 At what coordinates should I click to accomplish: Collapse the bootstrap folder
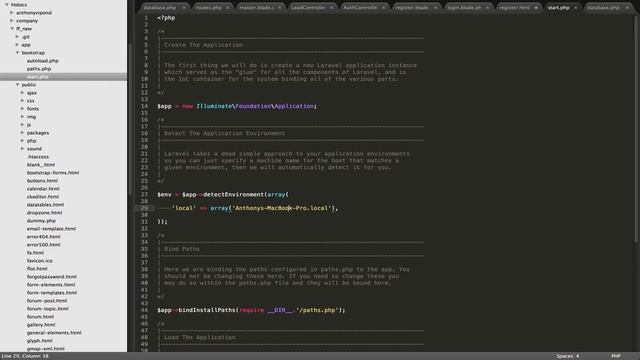17,53
